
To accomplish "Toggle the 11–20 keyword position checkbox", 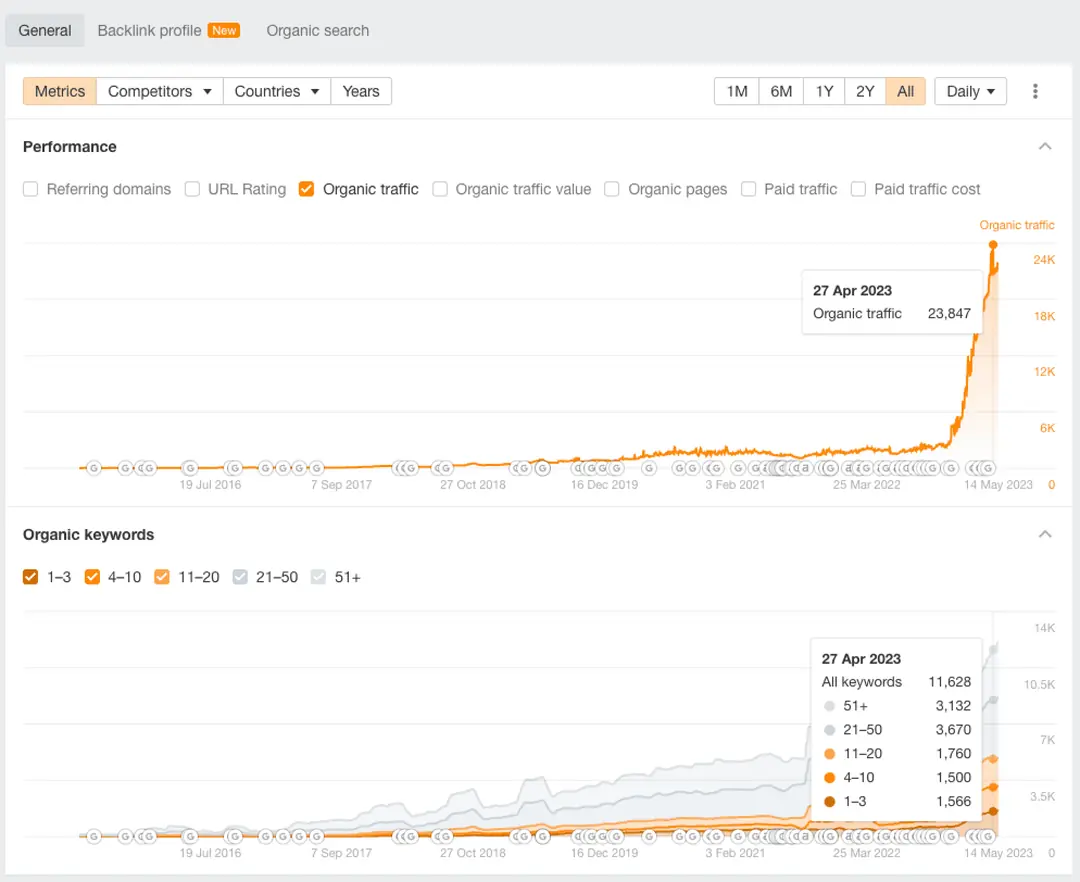I will pyautogui.click(x=162, y=577).
